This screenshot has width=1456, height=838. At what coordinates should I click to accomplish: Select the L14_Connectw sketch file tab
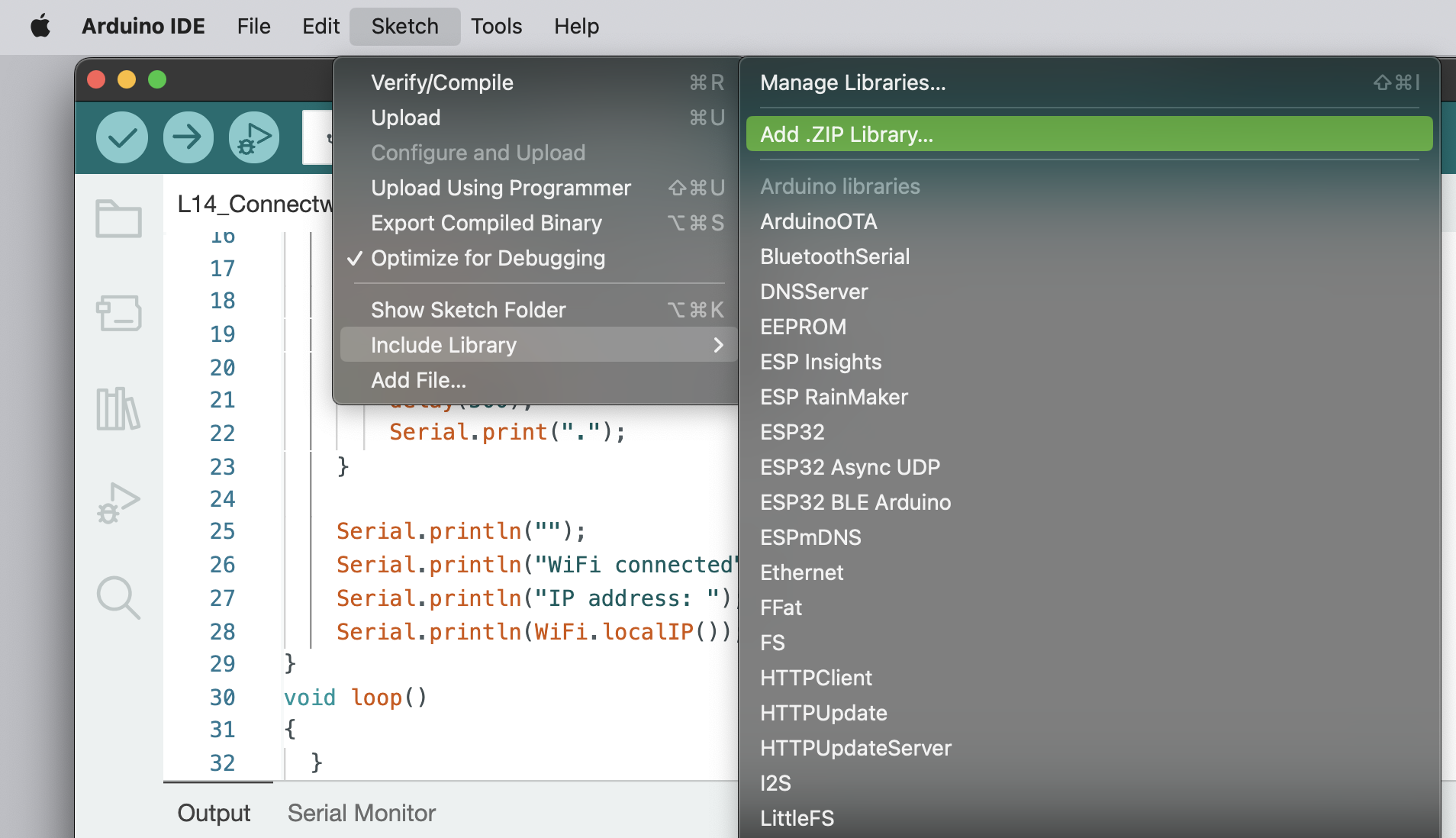[x=255, y=204]
